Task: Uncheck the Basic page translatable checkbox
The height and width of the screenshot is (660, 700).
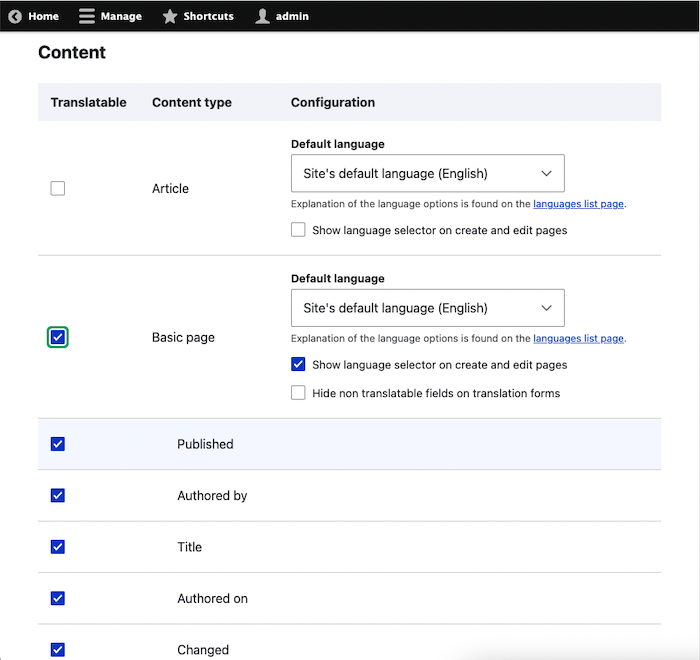Action: pos(58,338)
